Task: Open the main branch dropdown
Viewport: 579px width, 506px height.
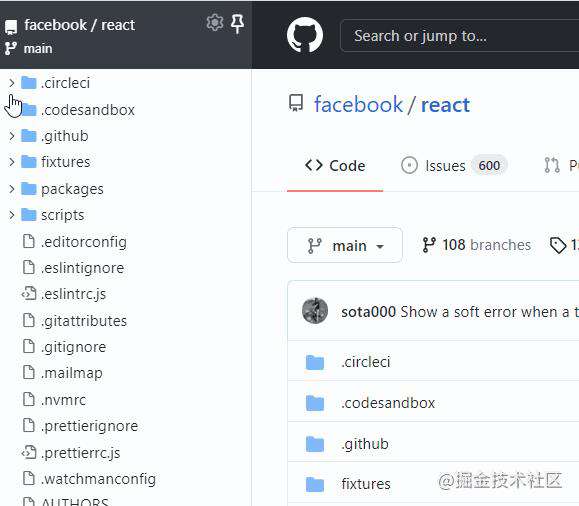Action: pyautogui.click(x=345, y=245)
